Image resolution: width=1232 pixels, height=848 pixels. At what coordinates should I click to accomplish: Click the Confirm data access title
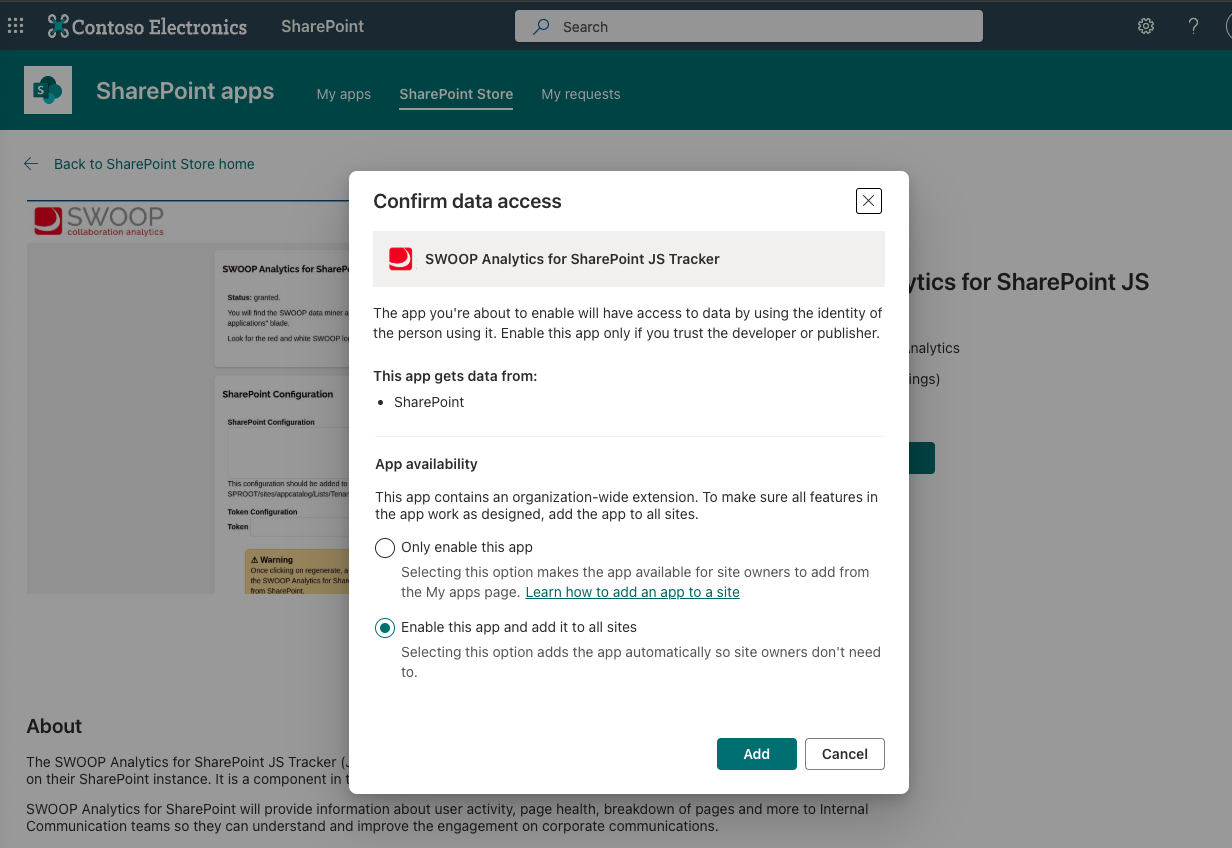pyautogui.click(x=467, y=201)
